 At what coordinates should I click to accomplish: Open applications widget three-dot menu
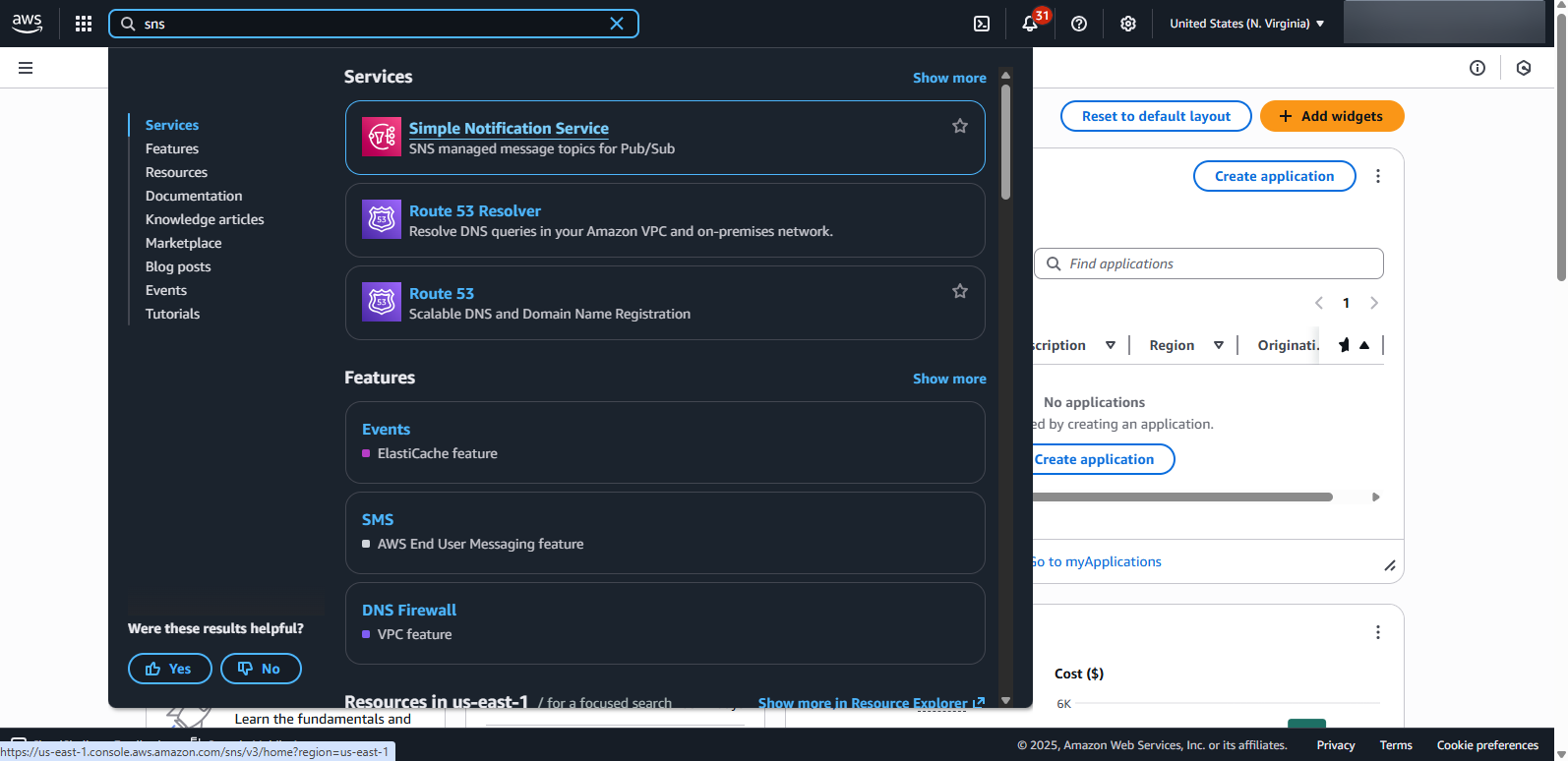[x=1378, y=176]
